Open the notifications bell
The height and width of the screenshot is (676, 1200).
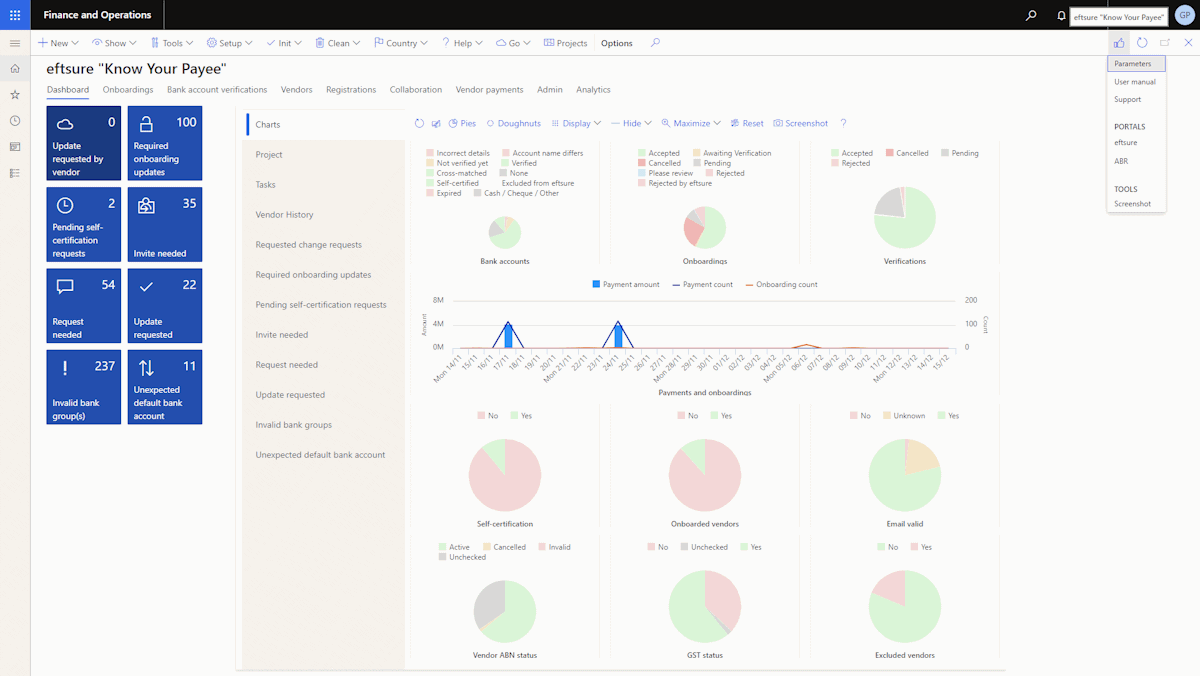[1061, 15]
